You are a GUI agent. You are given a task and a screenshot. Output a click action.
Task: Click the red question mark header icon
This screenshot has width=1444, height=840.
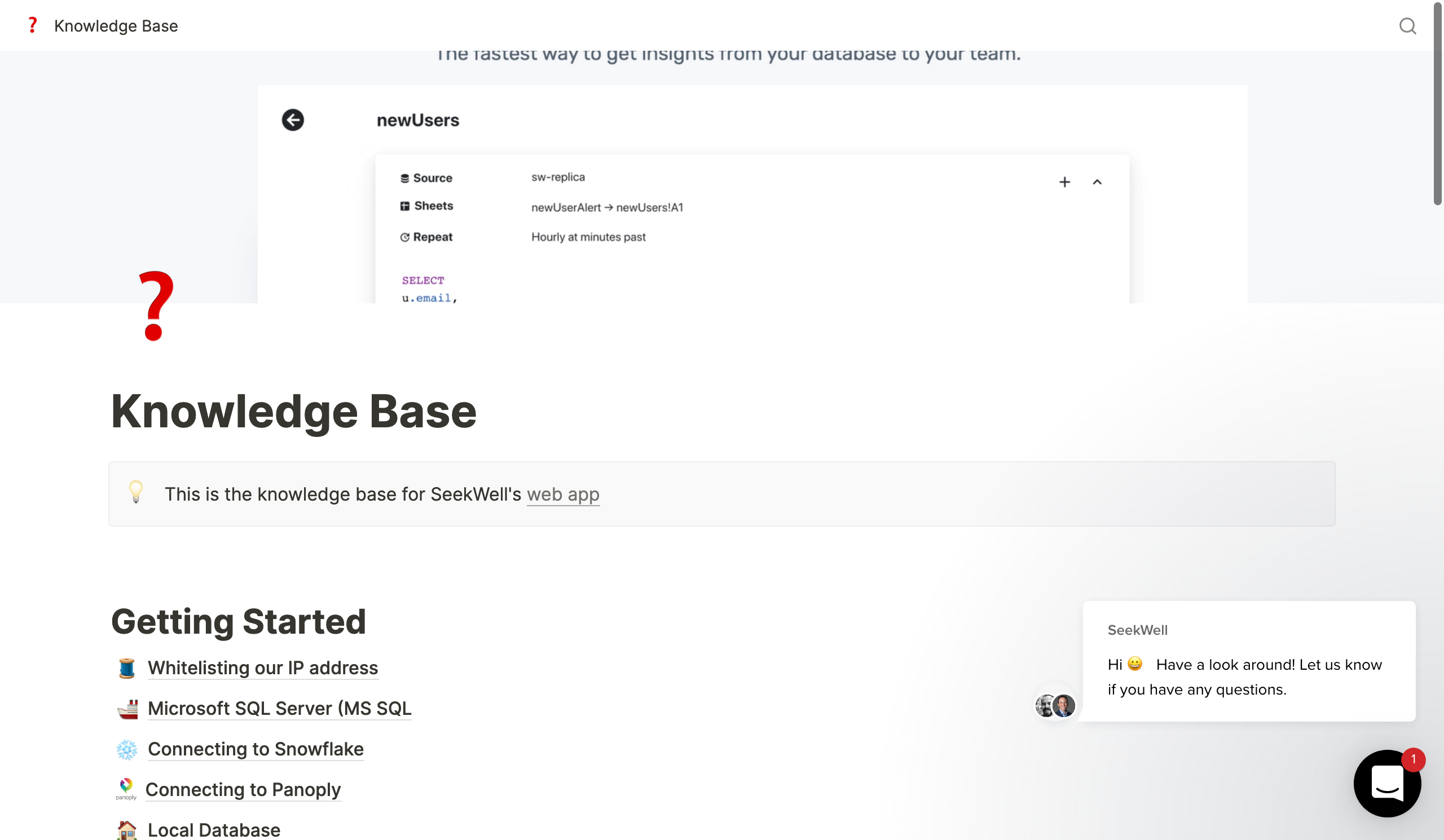33,25
